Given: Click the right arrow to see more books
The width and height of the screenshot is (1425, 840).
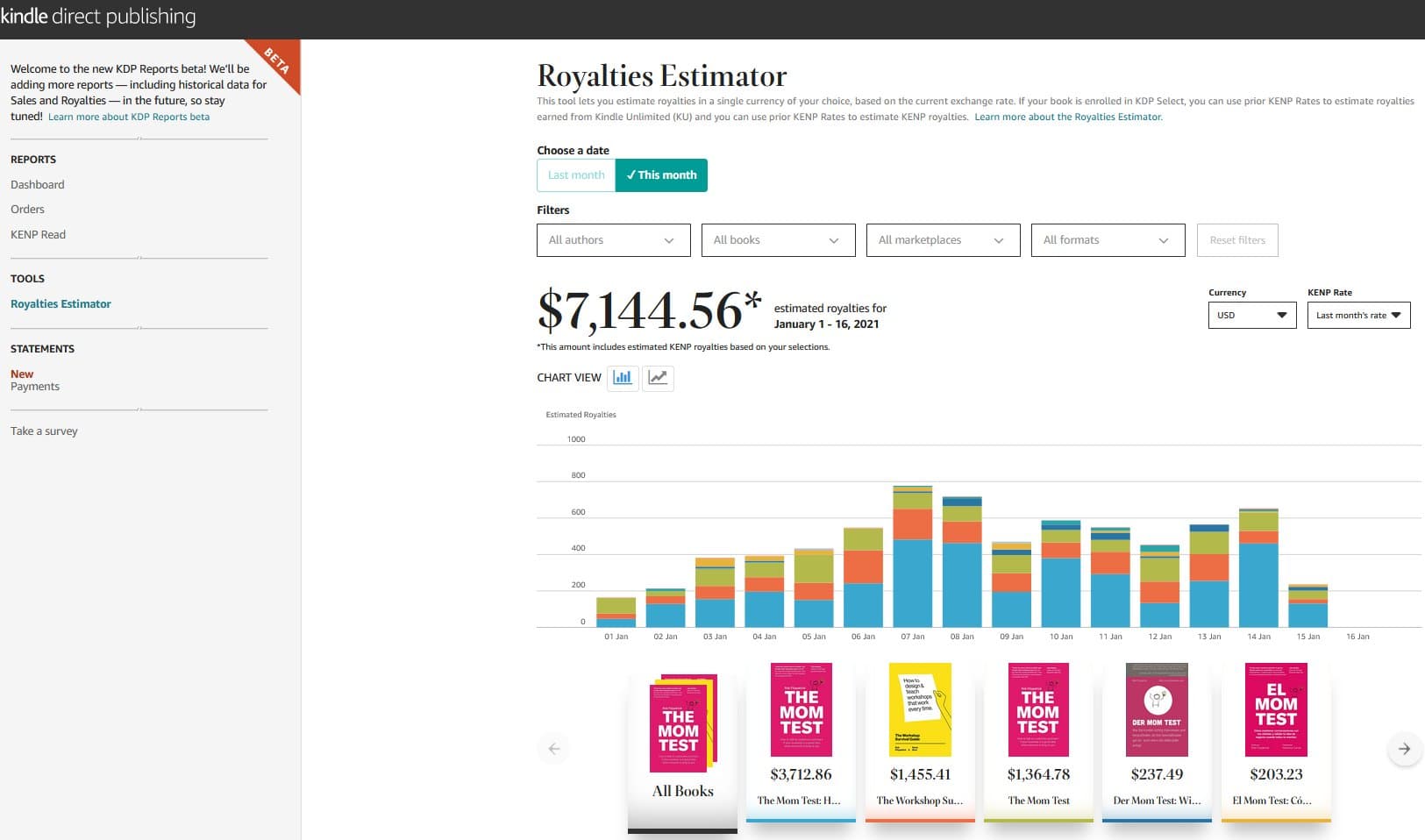Looking at the screenshot, I should pos(1404,749).
